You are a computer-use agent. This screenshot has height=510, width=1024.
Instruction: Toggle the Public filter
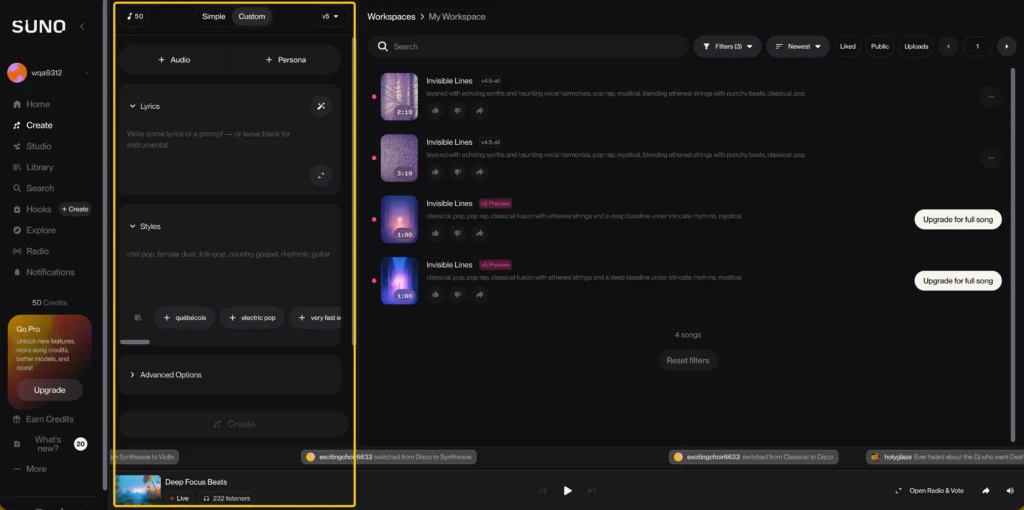pyautogui.click(x=880, y=46)
